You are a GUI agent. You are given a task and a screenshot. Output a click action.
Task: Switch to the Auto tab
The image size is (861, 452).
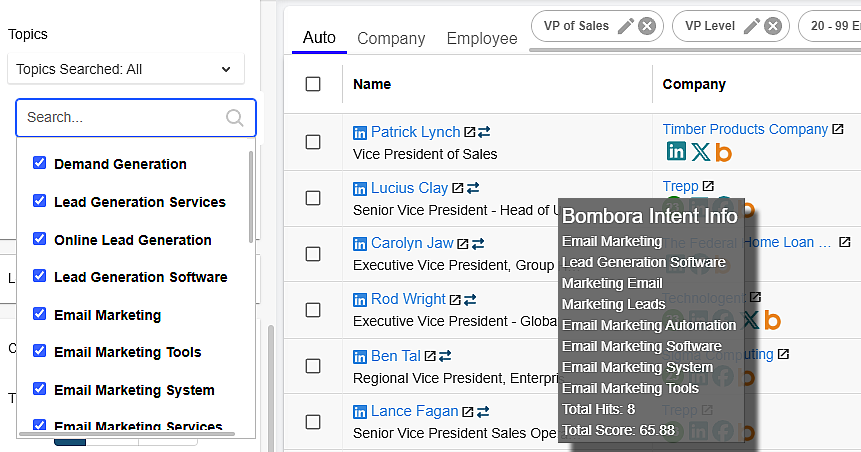point(319,37)
